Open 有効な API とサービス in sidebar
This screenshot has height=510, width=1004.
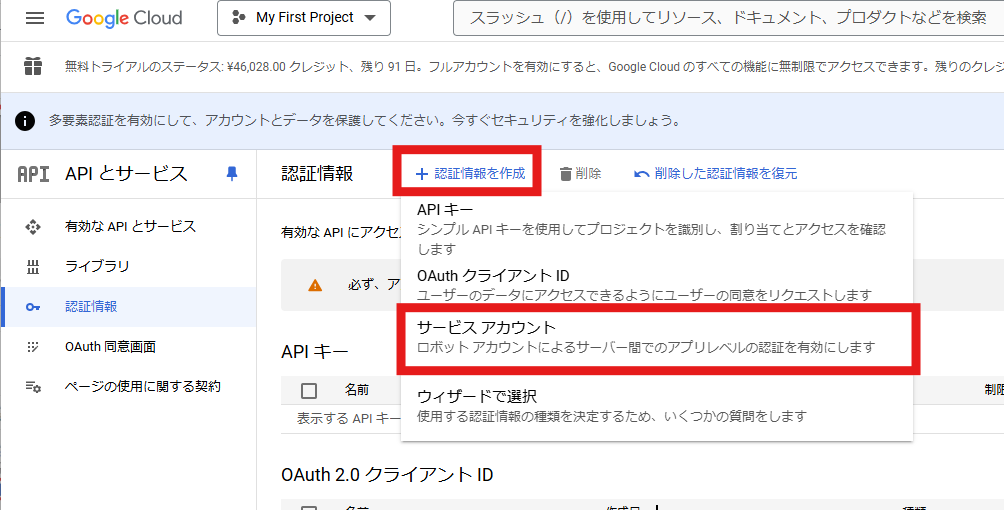129,226
